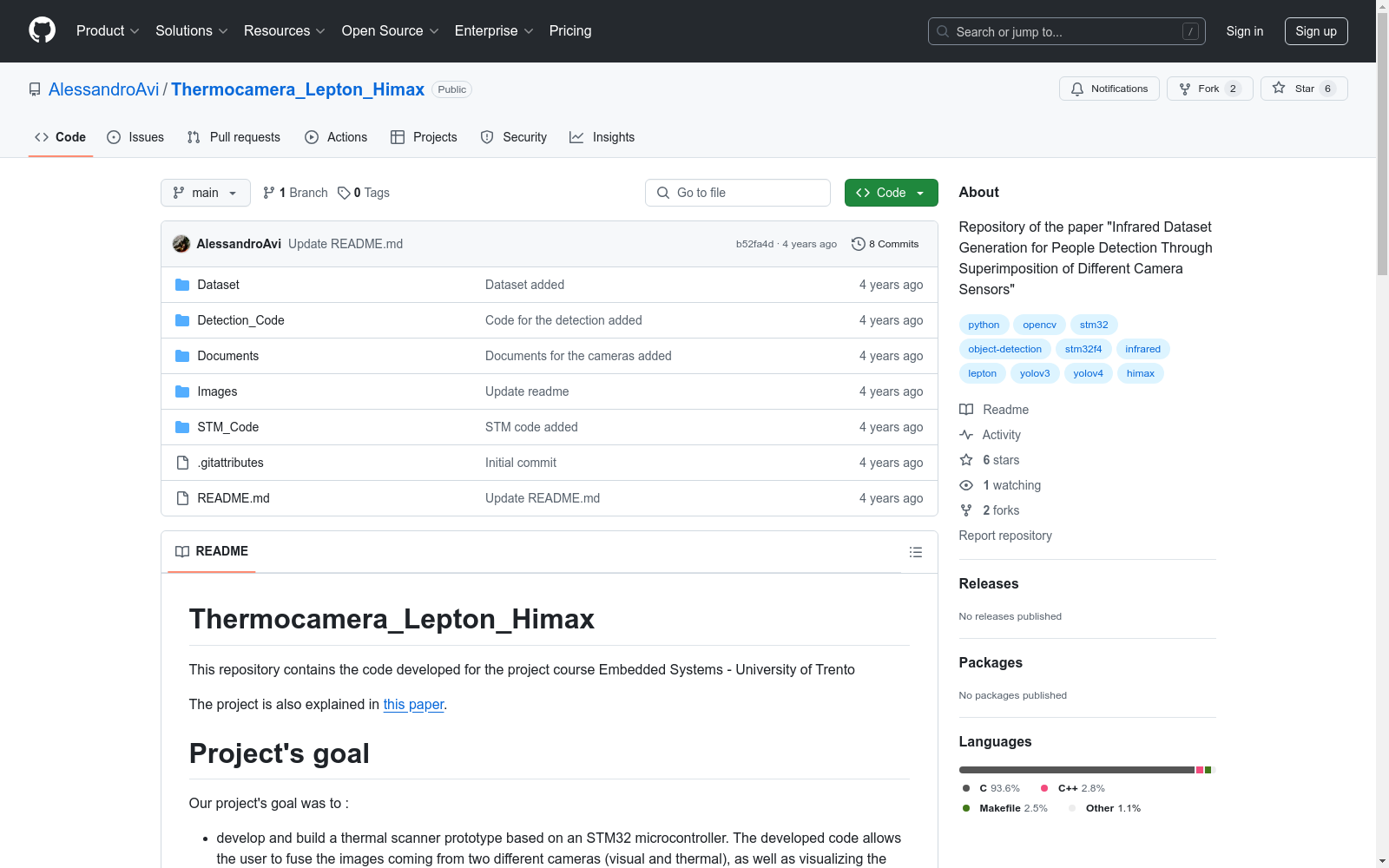Click the stm32 topic tag
Image resolution: width=1389 pixels, height=868 pixels.
[1094, 325]
